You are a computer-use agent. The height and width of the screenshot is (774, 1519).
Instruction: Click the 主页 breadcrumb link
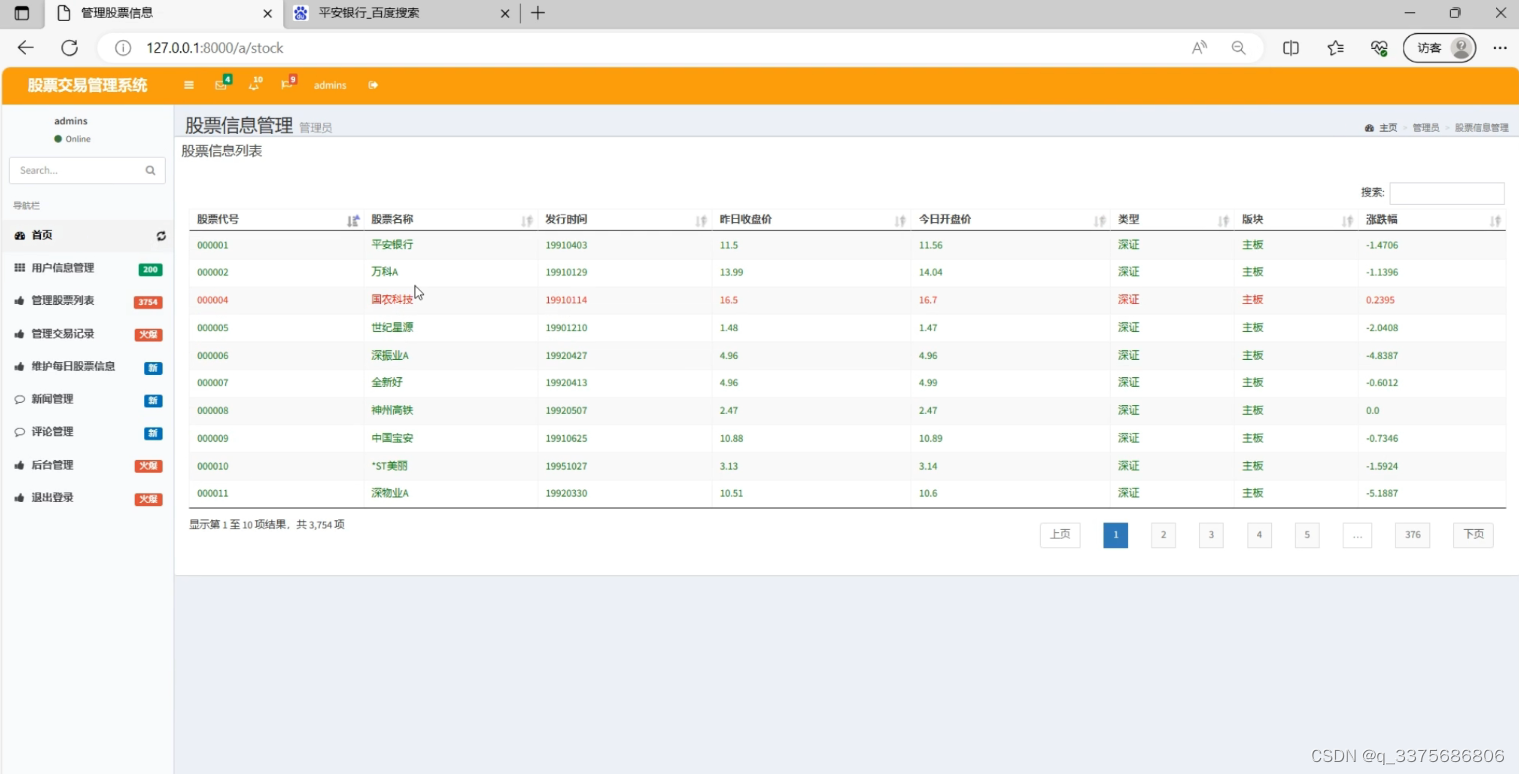(x=1388, y=128)
